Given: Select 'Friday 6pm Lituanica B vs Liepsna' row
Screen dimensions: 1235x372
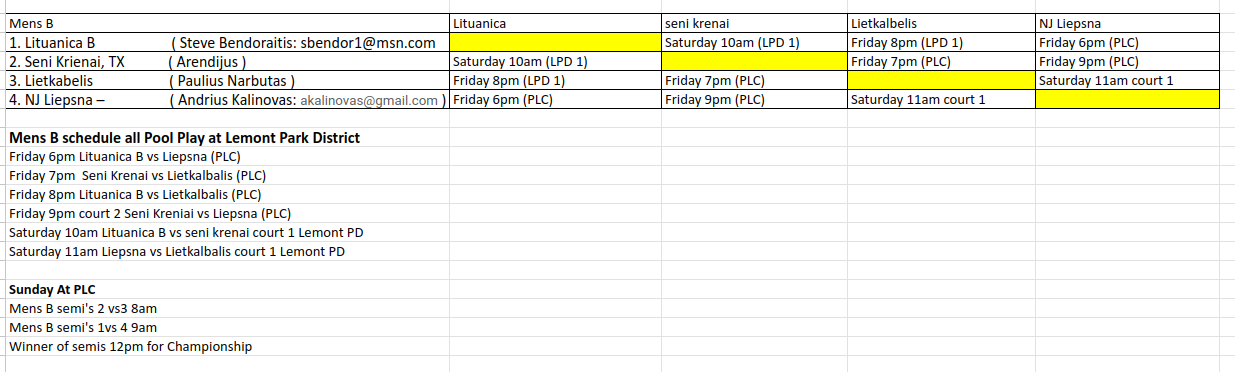Looking at the screenshot, I should (x=125, y=156).
